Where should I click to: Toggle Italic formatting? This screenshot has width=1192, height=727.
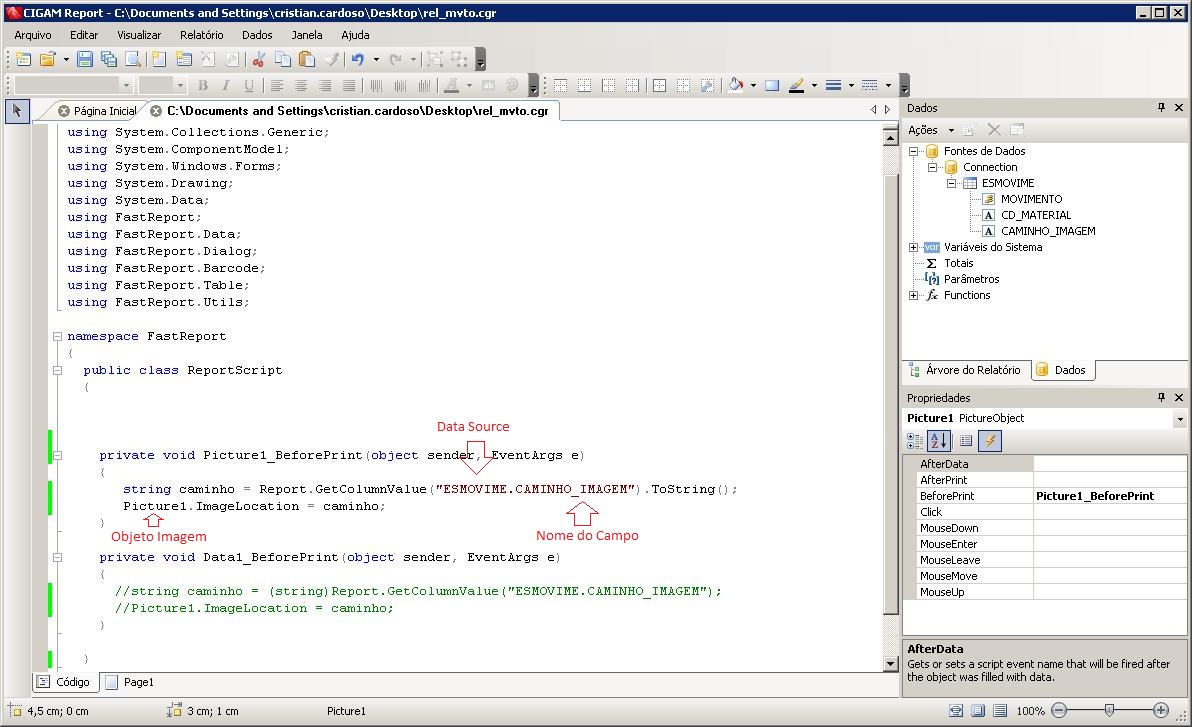point(226,85)
